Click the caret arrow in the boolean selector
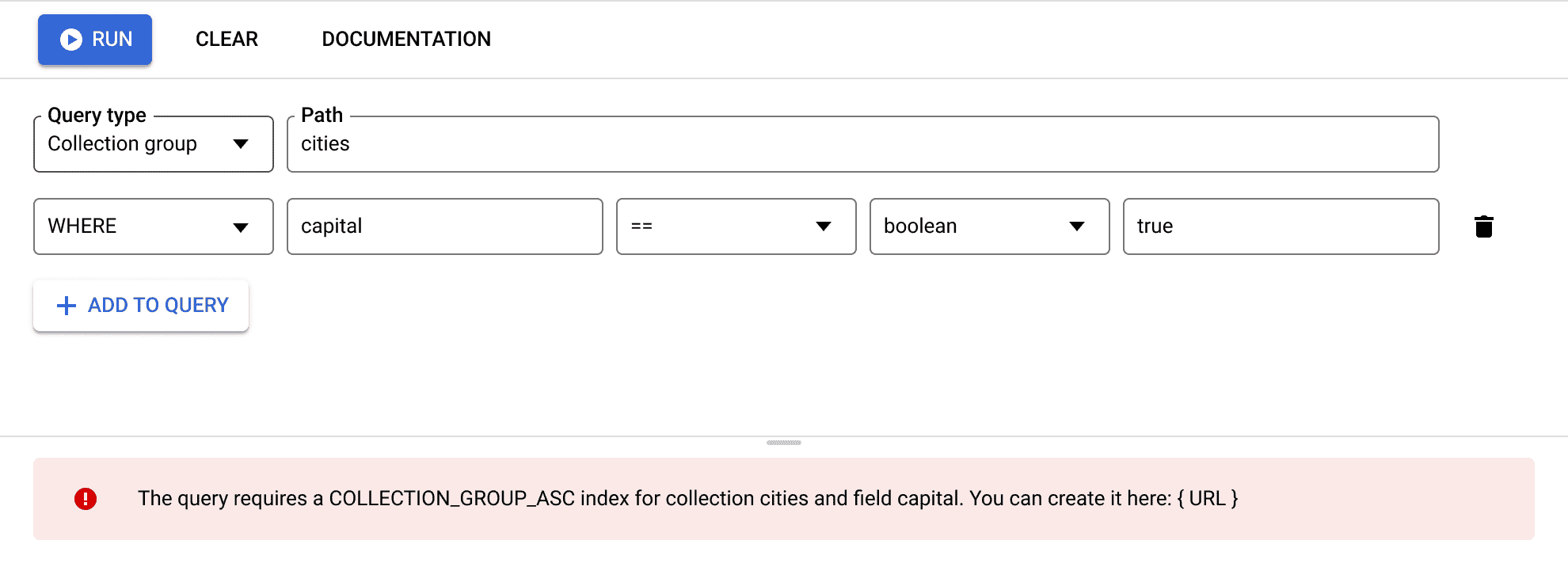Image resolution: width=1568 pixels, height=567 pixels. (x=1076, y=226)
